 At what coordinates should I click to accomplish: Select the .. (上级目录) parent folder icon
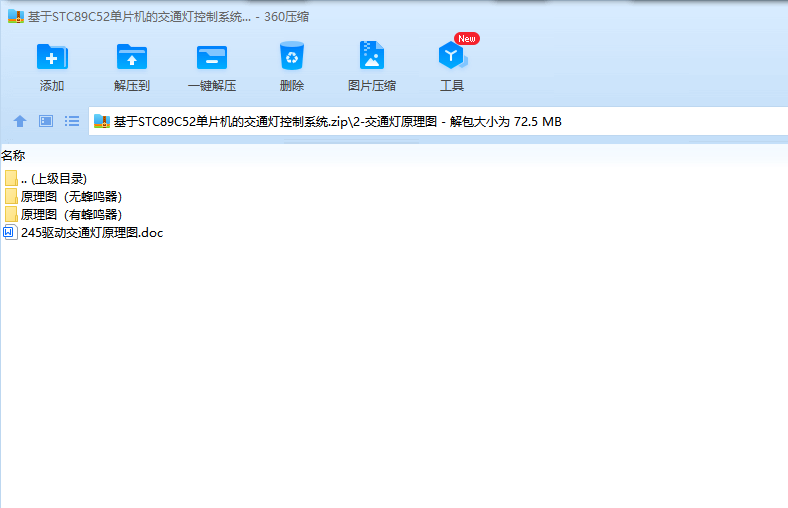(x=11, y=178)
